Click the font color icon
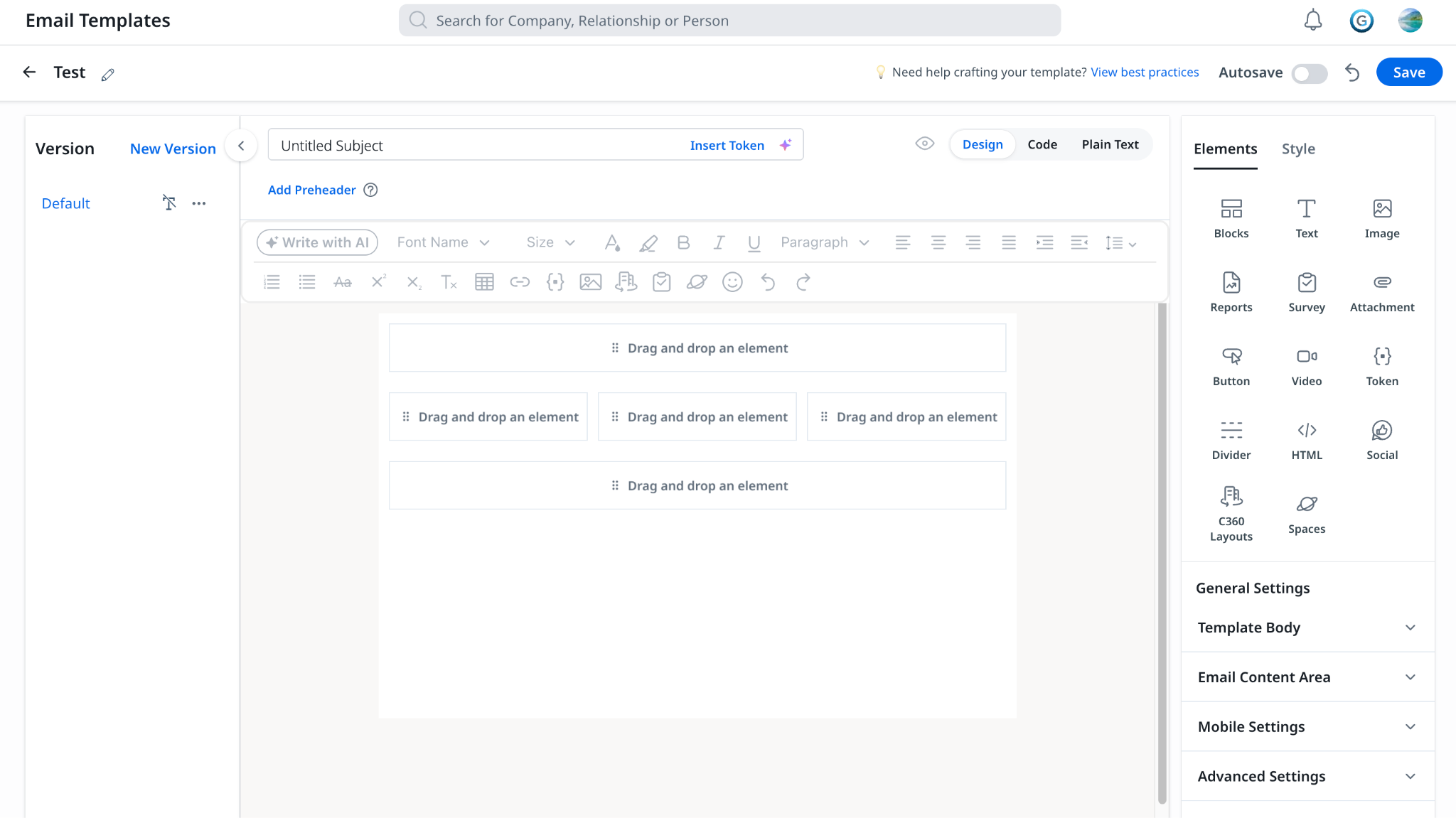The image size is (1456, 818). point(612,243)
